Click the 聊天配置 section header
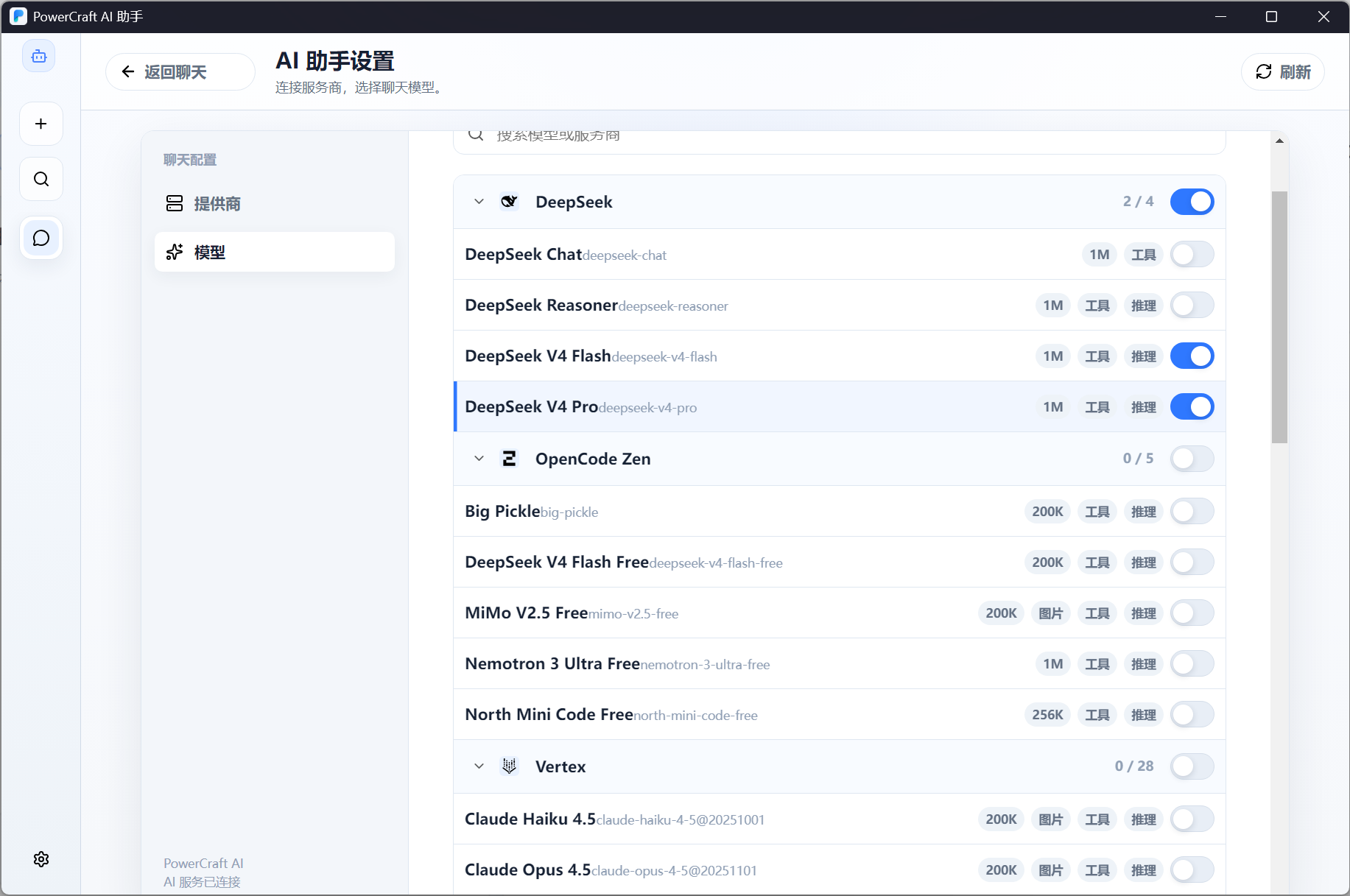 pos(190,160)
